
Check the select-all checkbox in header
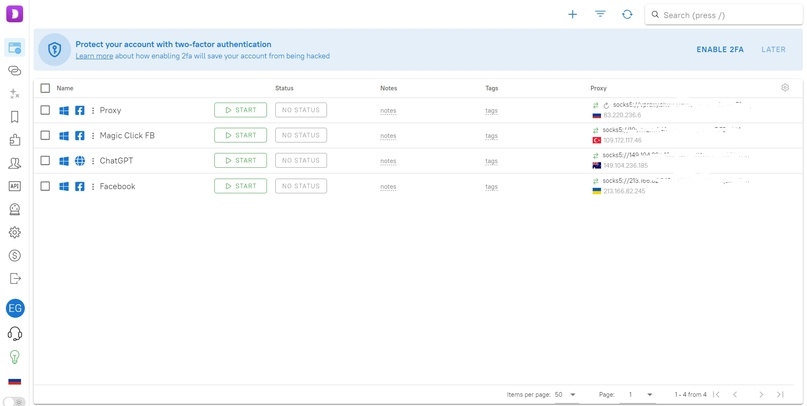pos(45,88)
